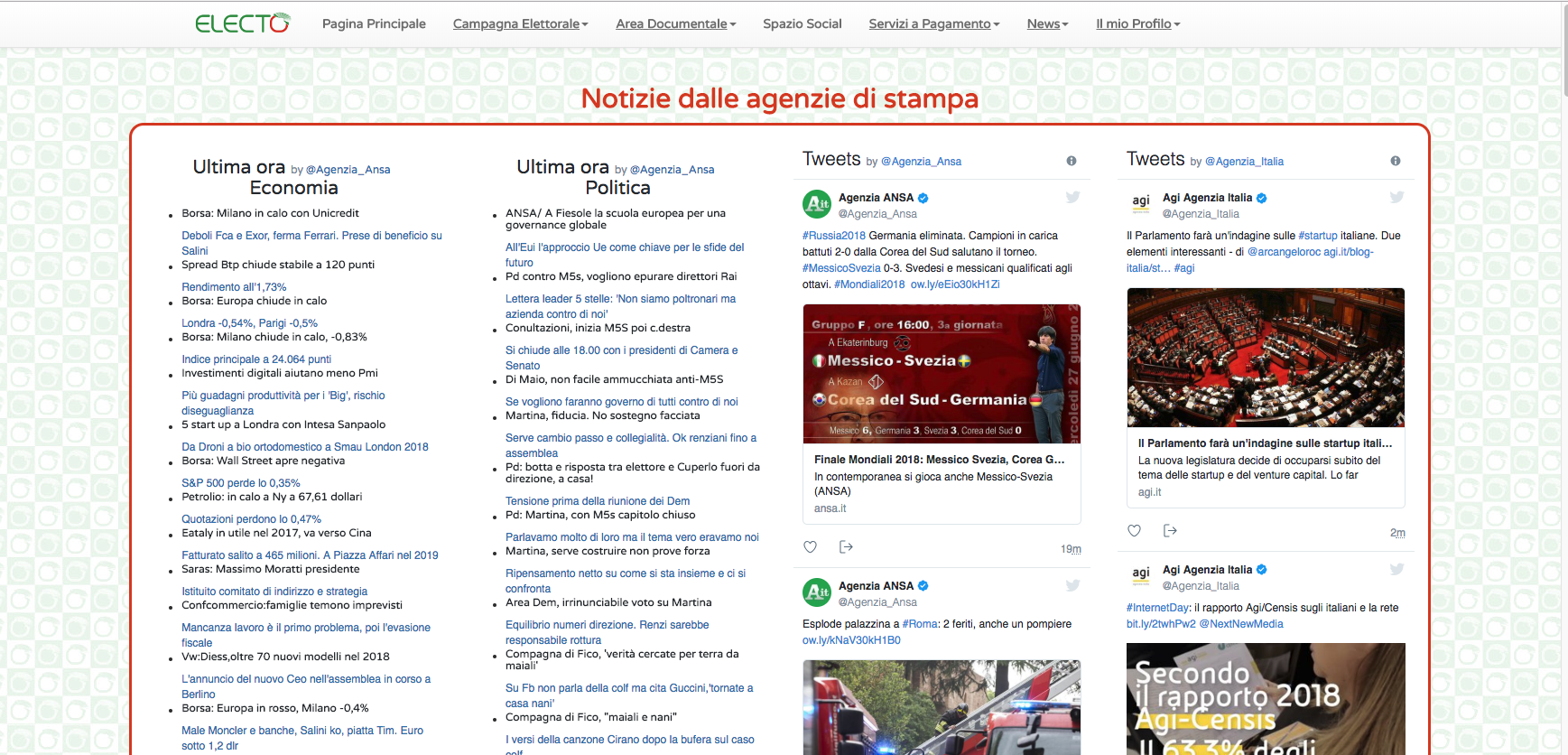Viewport: 1568px width, 755px height.
Task: Click the Agenzia ANSA avatar on the Esplode palazzina tweet
Action: point(817,592)
